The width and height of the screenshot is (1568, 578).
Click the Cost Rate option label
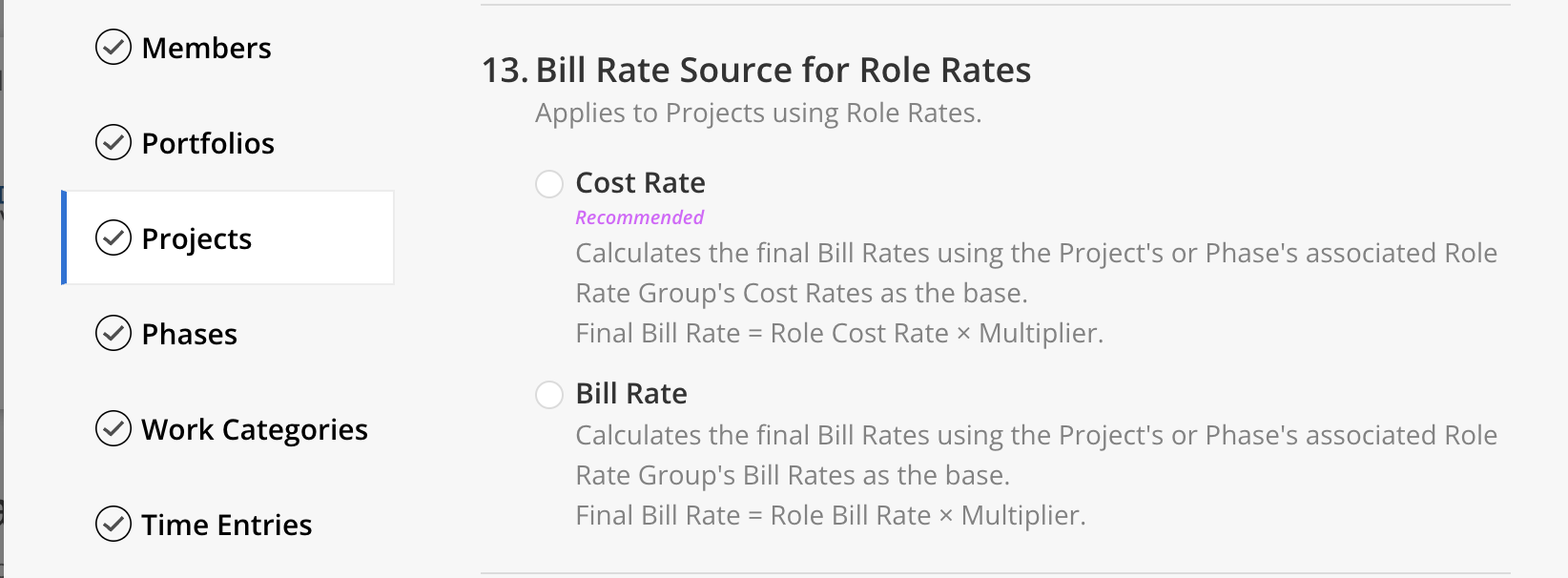(x=640, y=182)
